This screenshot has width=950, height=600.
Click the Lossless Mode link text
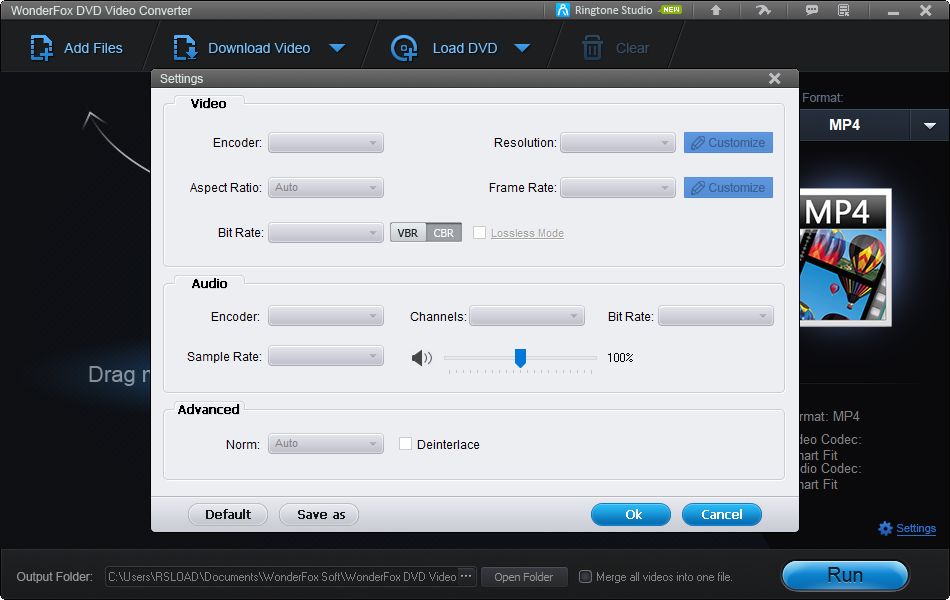click(x=527, y=233)
